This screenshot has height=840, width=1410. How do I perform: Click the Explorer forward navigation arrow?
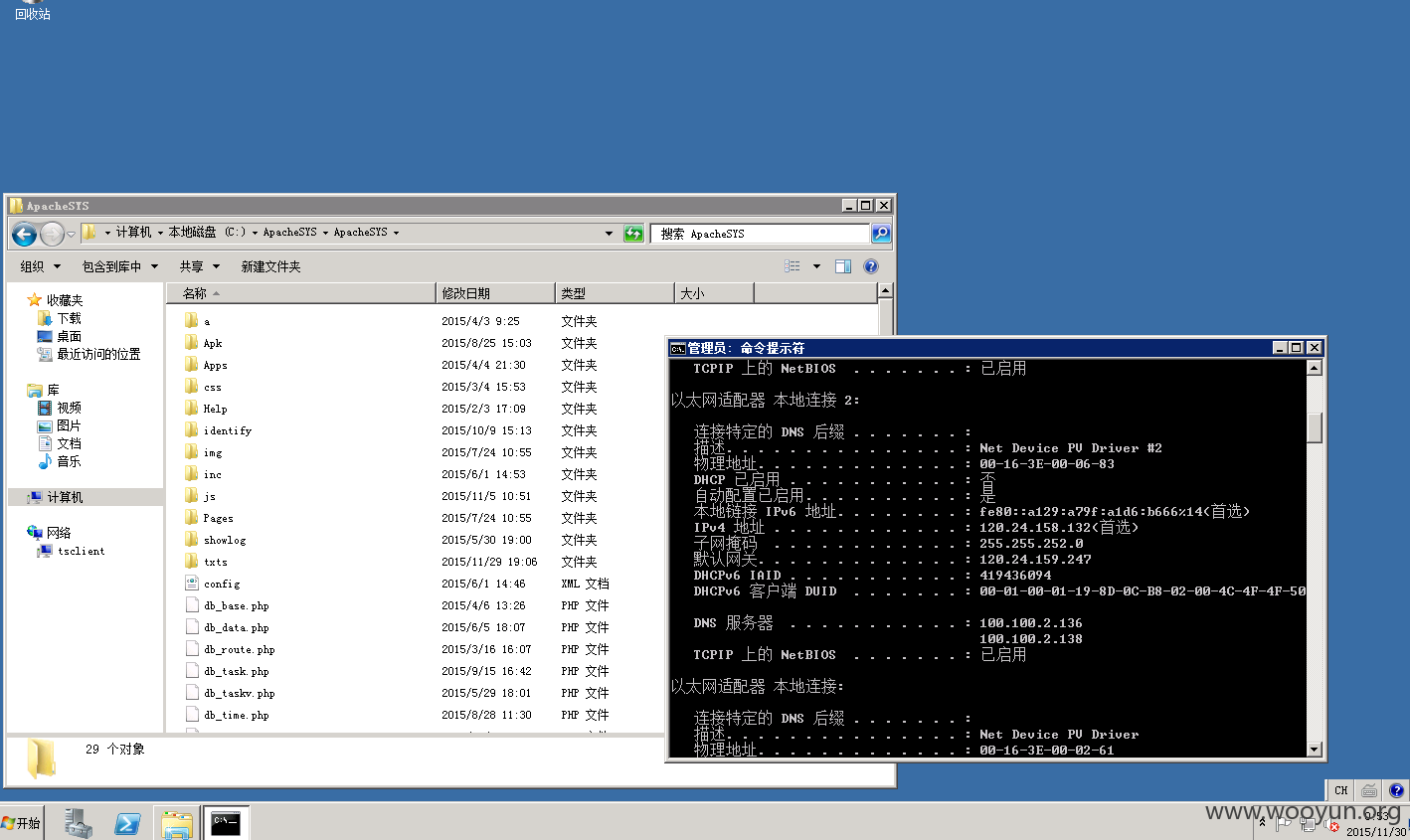point(52,234)
